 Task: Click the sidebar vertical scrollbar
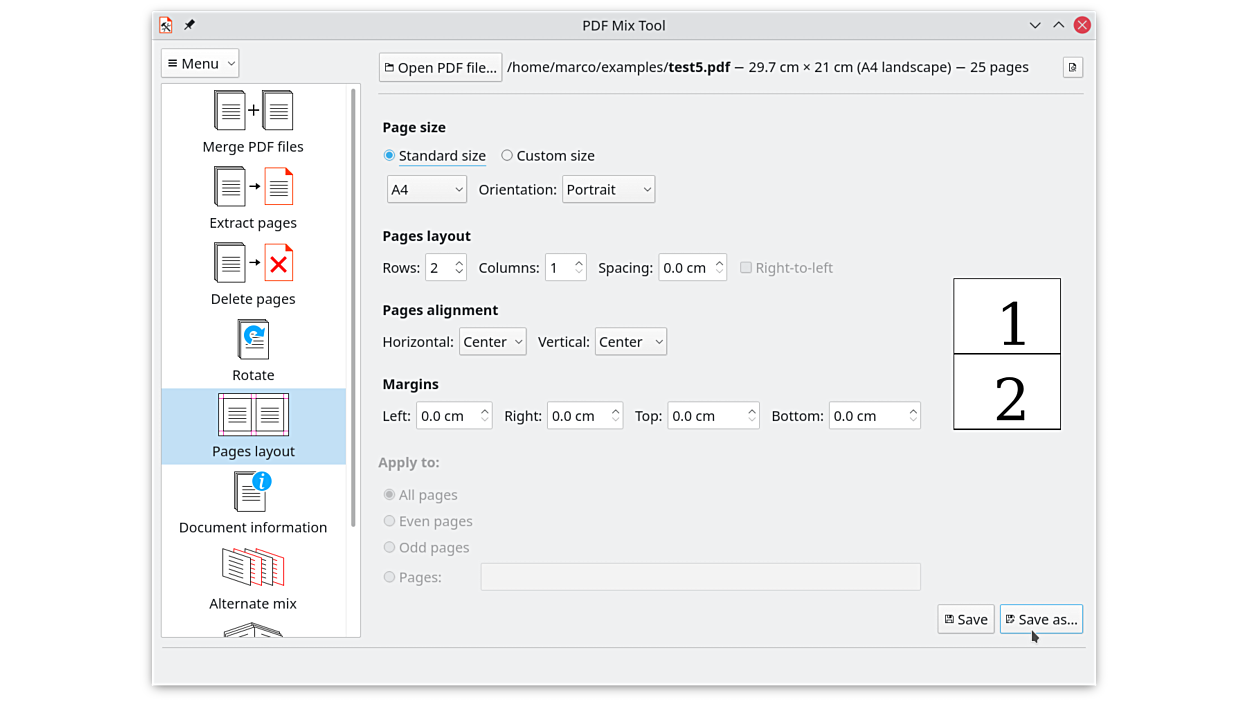[x=353, y=300]
